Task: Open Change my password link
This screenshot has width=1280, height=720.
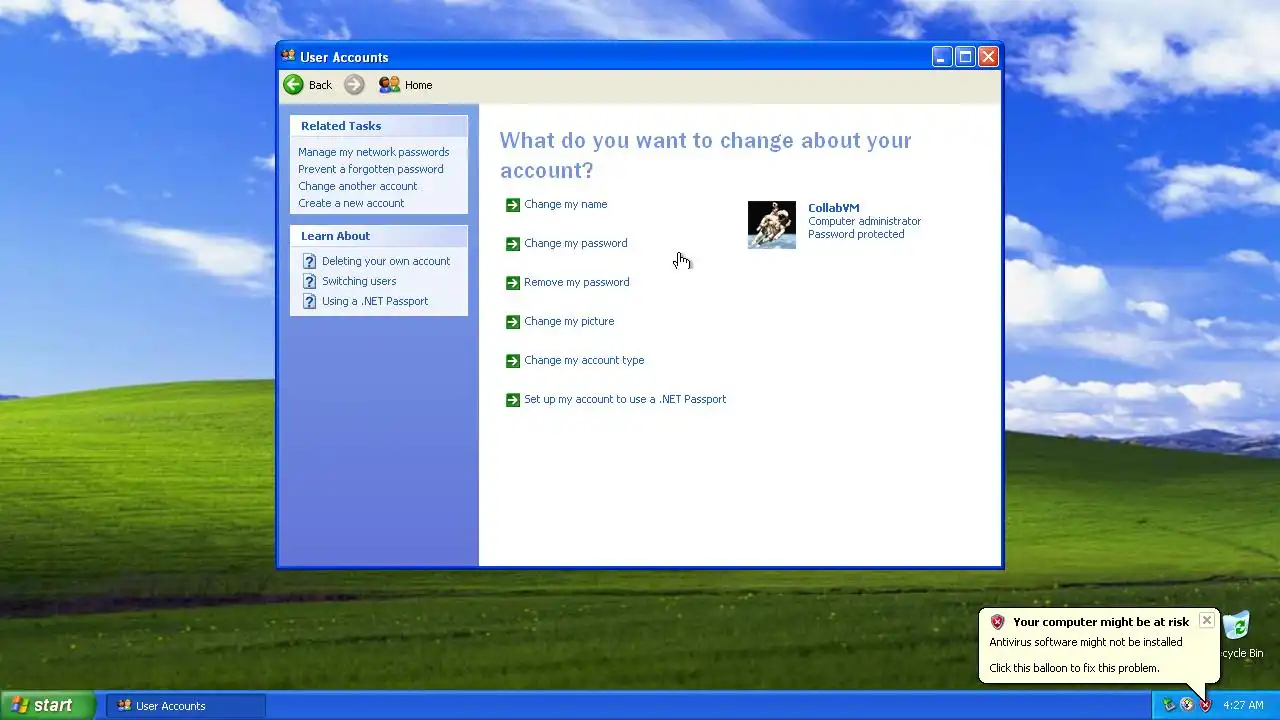Action: (576, 243)
